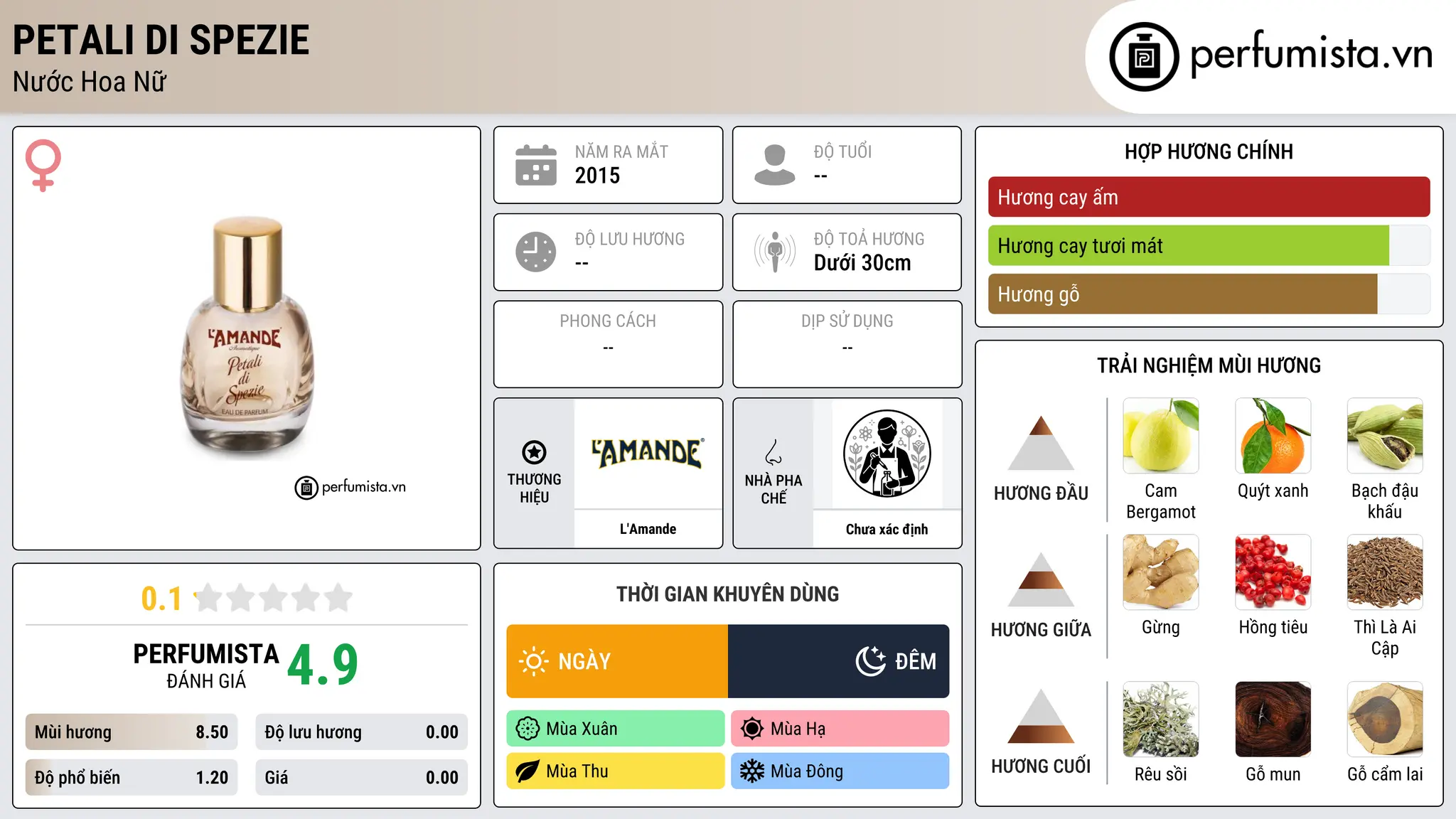This screenshot has height=819, width=1456.
Task: Click the calendar icon for release year
Action: click(536, 165)
